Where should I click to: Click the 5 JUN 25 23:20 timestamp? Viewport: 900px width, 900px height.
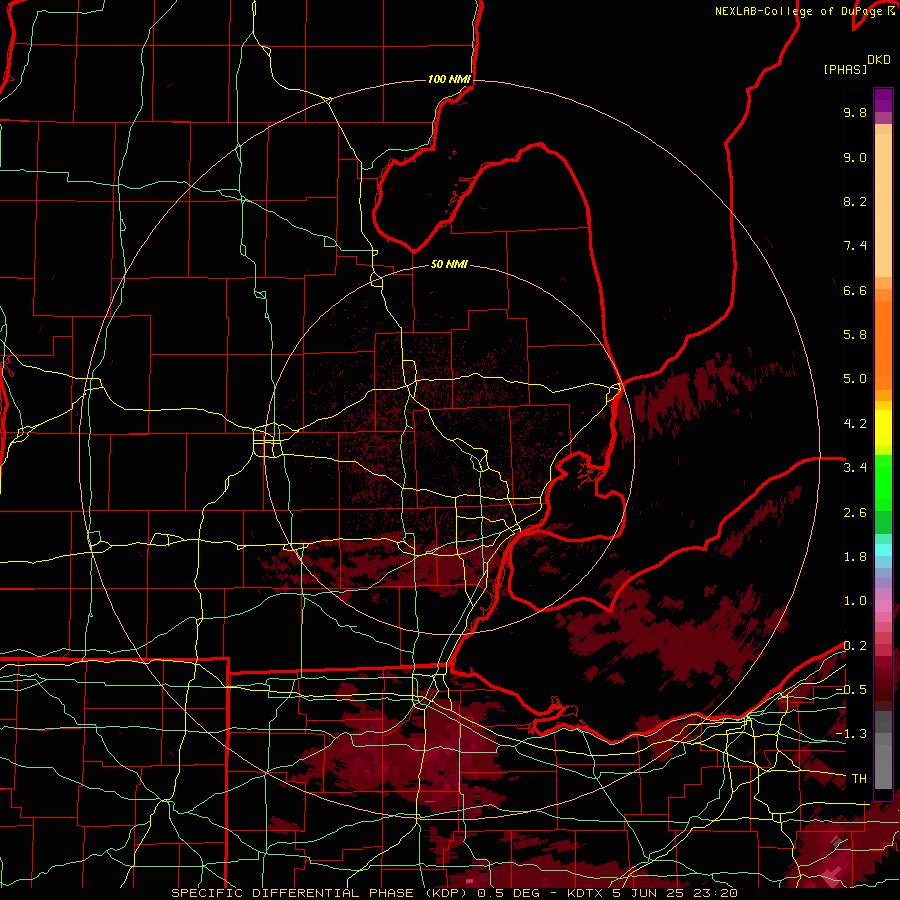coord(674,893)
